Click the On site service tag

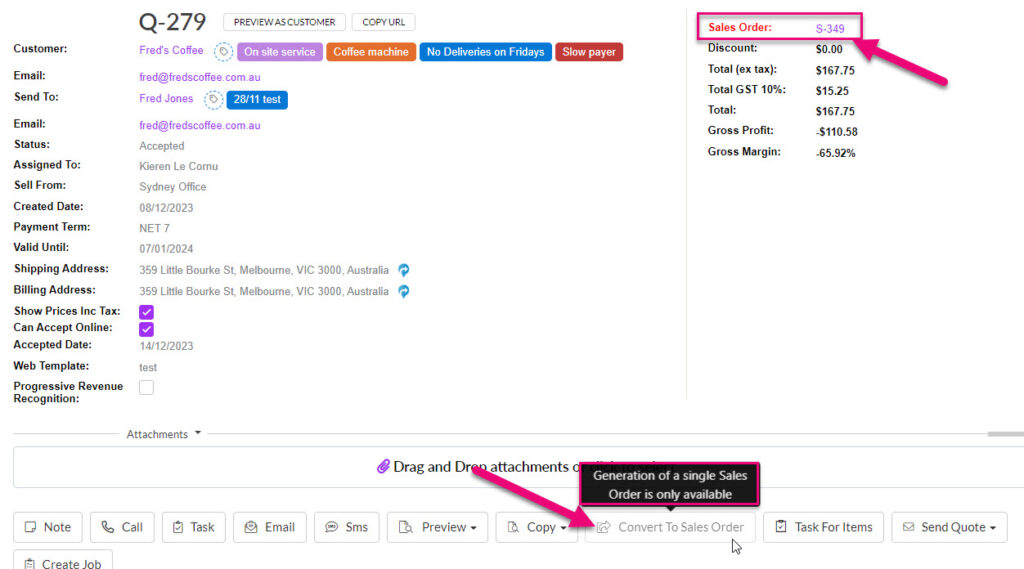tap(280, 52)
